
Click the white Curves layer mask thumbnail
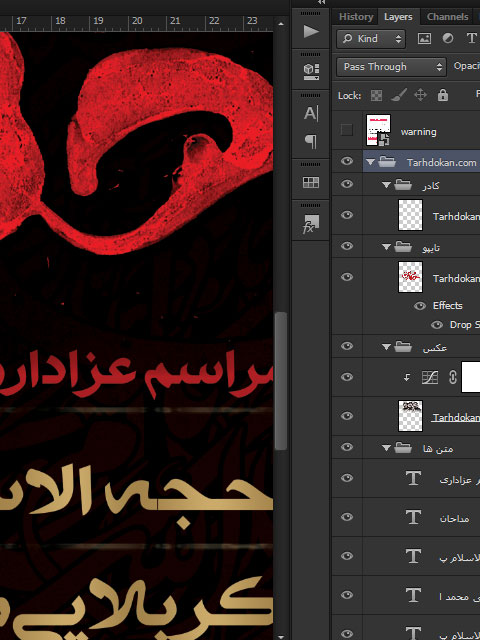pyautogui.click(x=471, y=377)
